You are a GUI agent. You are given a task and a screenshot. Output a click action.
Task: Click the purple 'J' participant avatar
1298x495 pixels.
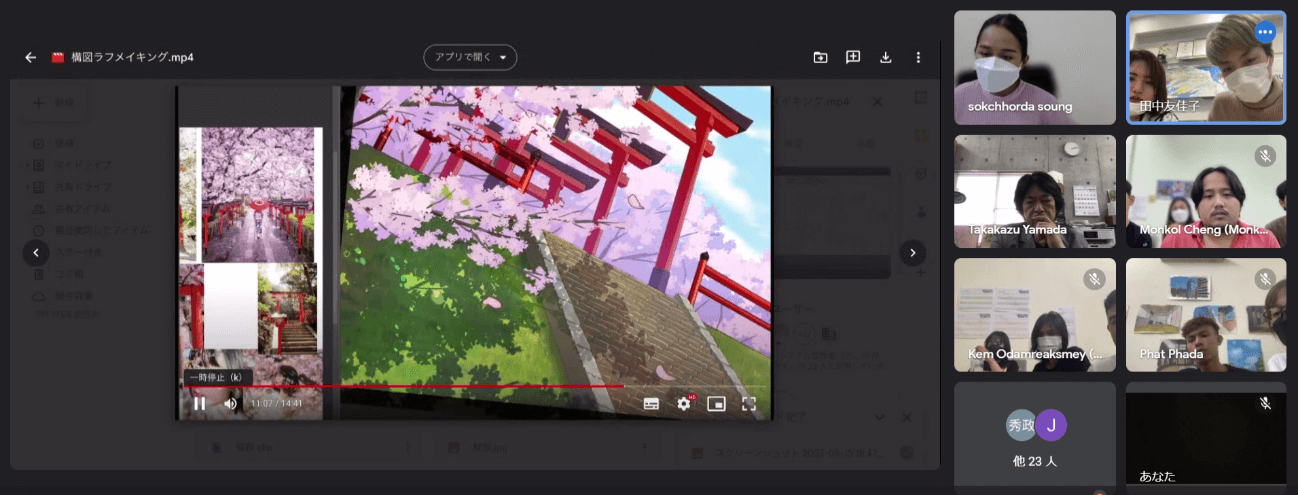click(1051, 425)
